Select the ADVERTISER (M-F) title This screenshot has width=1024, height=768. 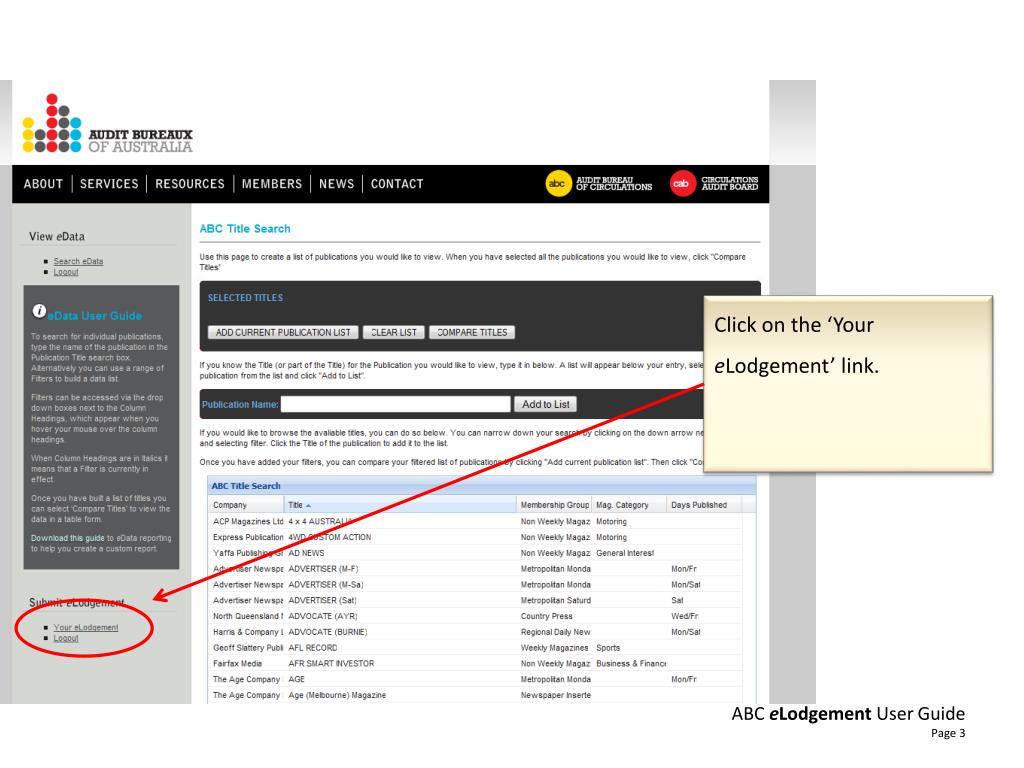(x=323, y=569)
